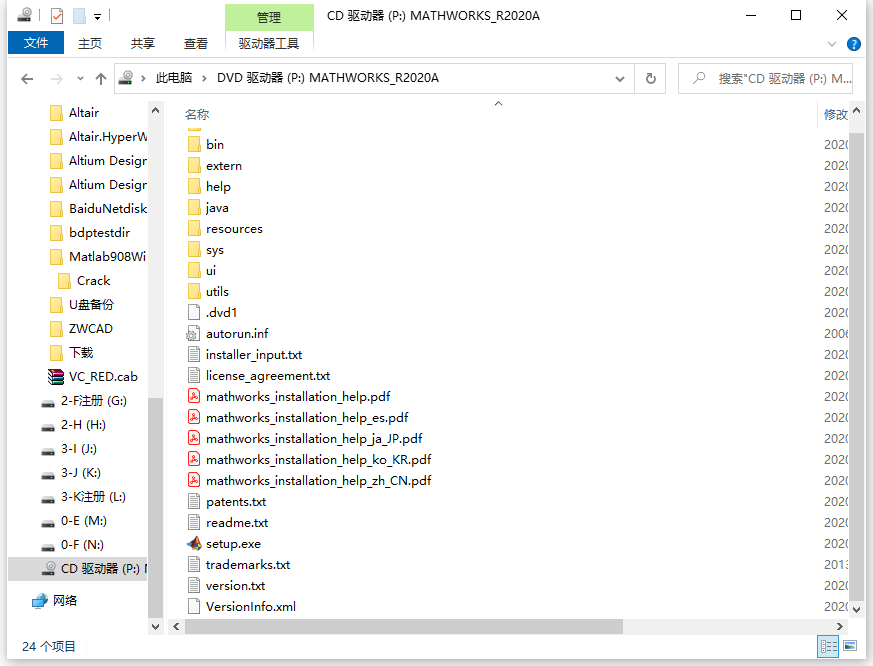Select mathworks_installation_help_zh_CN.pdf PDF icon
Image resolution: width=873 pixels, height=666 pixels.
tap(194, 480)
